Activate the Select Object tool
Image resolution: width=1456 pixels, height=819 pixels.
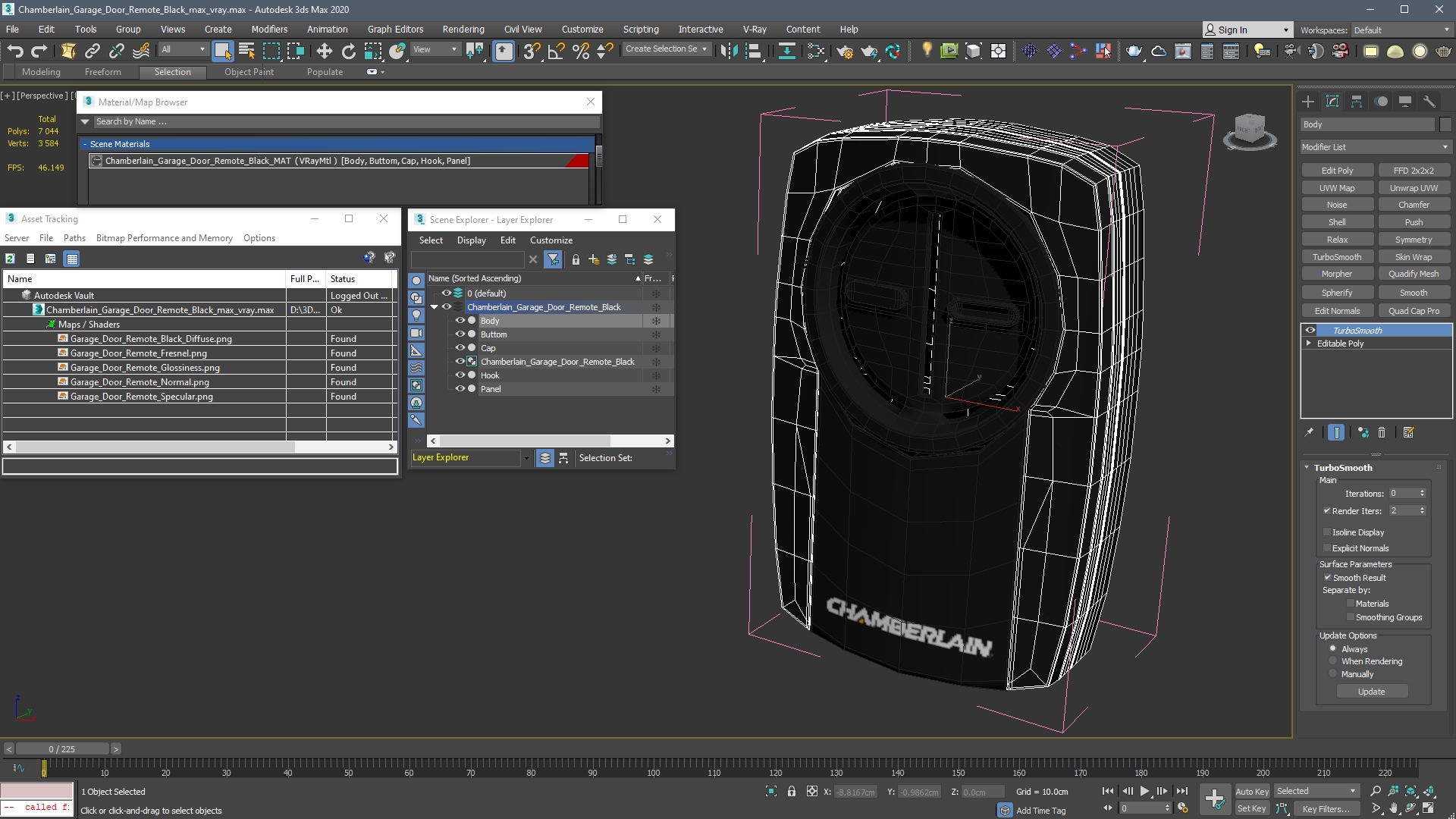click(222, 51)
